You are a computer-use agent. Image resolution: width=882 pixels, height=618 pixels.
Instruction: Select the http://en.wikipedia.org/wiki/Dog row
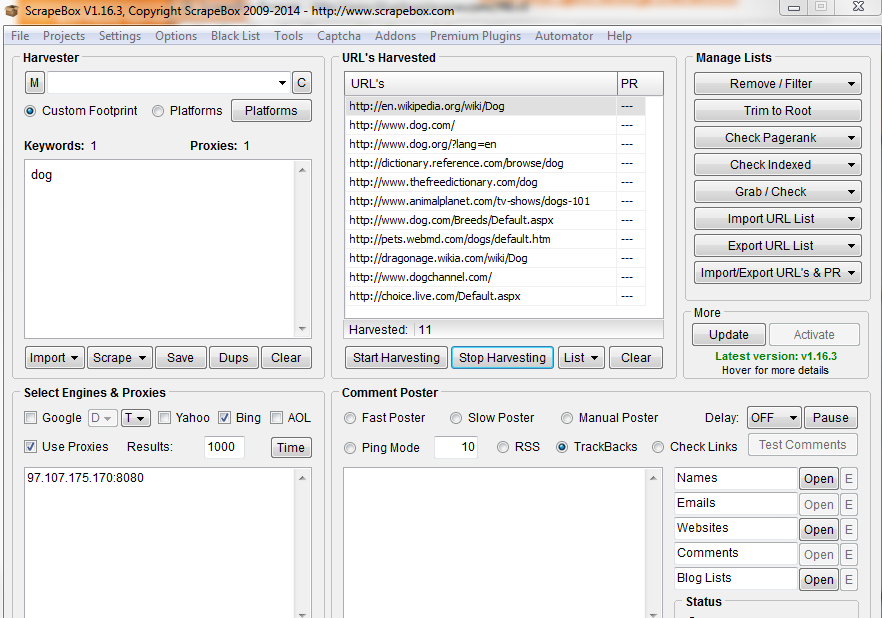[495, 106]
